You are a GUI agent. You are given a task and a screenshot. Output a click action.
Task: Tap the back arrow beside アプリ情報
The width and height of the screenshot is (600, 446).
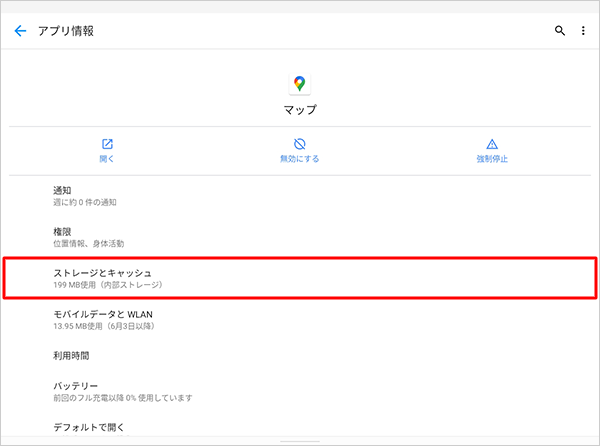coord(20,31)
